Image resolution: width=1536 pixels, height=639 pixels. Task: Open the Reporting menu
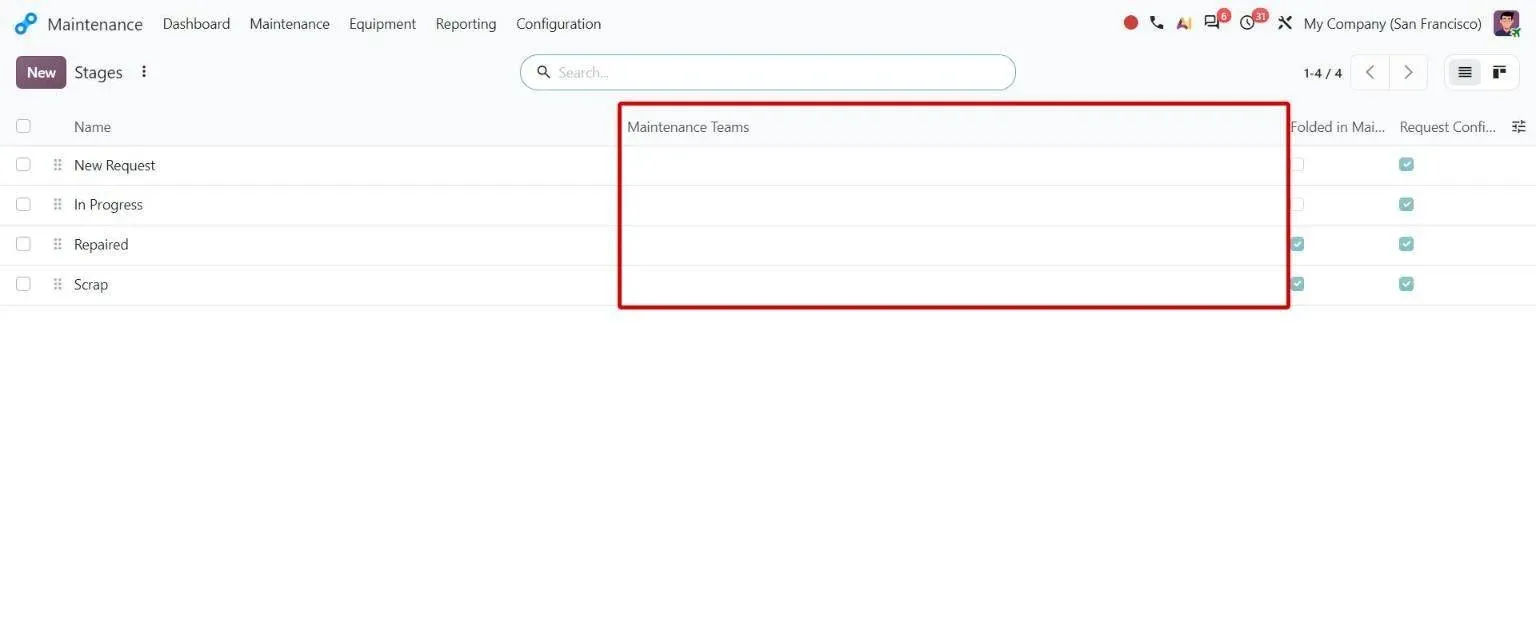tap(466, 23)
